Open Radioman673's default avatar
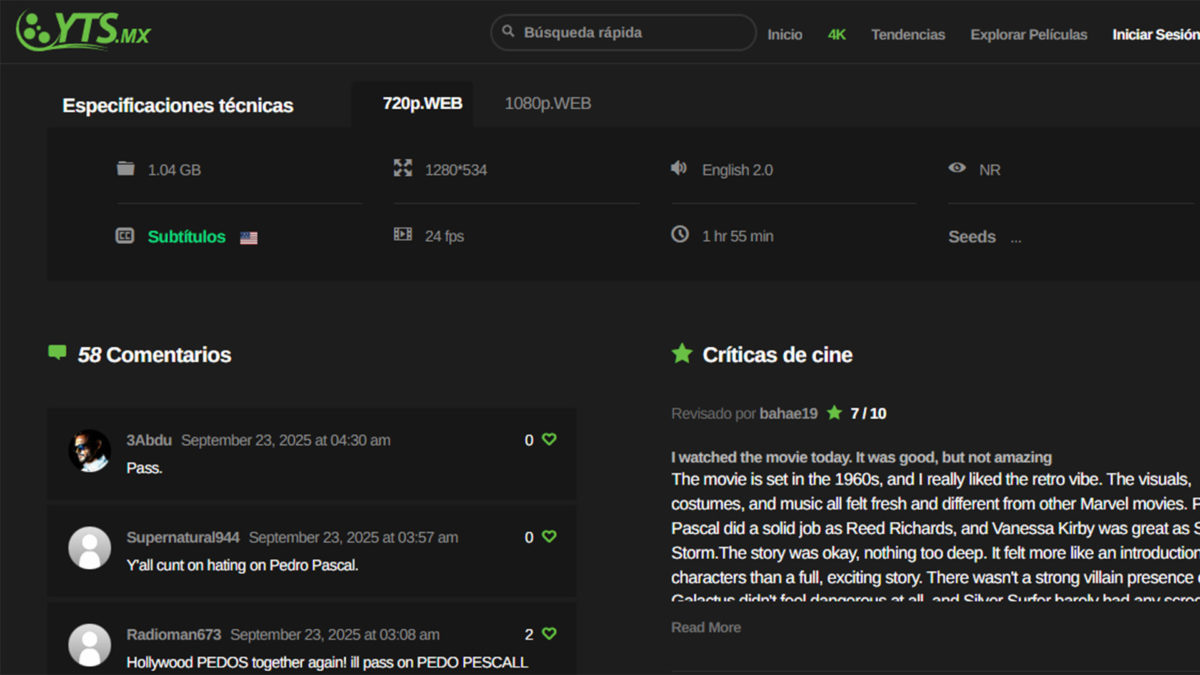This screenshot has height=675, width=1200. (89, 645)
